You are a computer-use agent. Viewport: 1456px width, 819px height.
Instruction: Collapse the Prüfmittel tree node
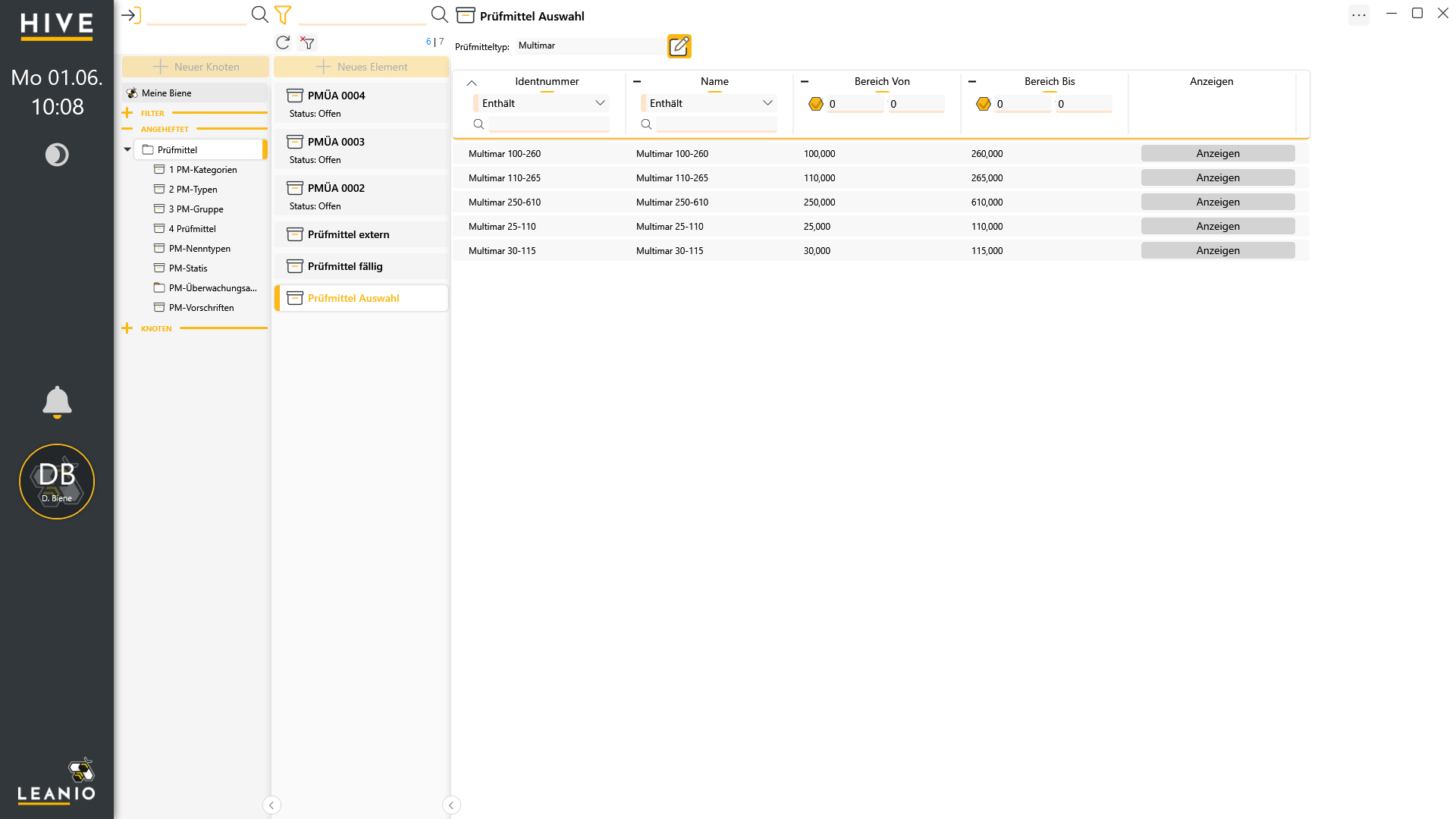[127, 150]
